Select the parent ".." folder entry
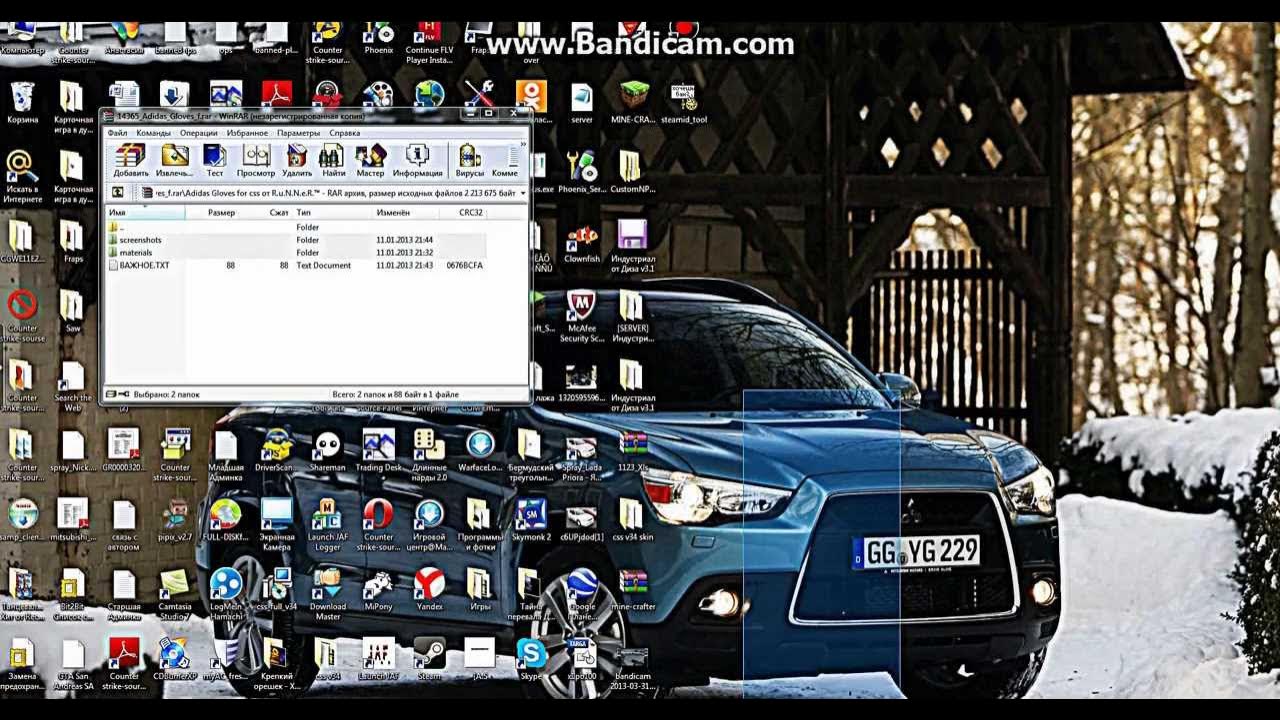1280x720 pixels. (x=297, y=227)
